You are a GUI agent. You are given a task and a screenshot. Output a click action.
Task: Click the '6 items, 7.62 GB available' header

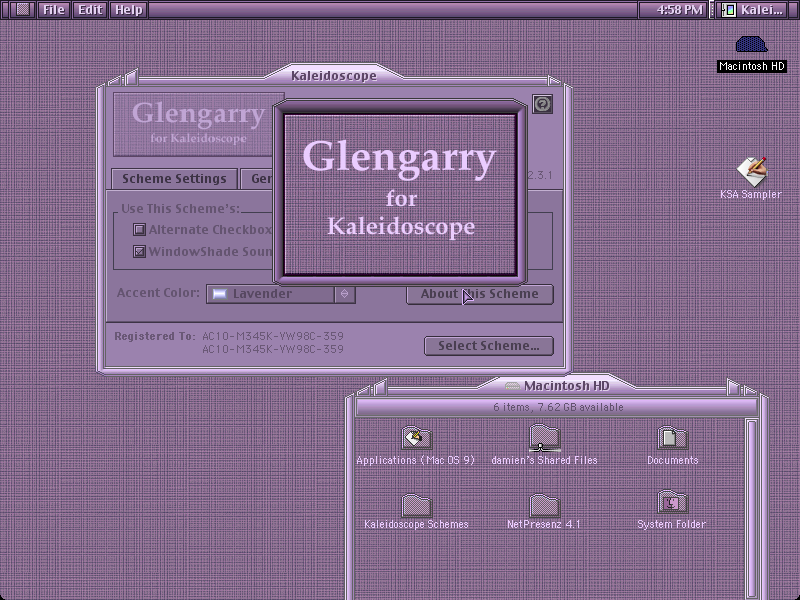pyautogui.click(x=558, y=407)
